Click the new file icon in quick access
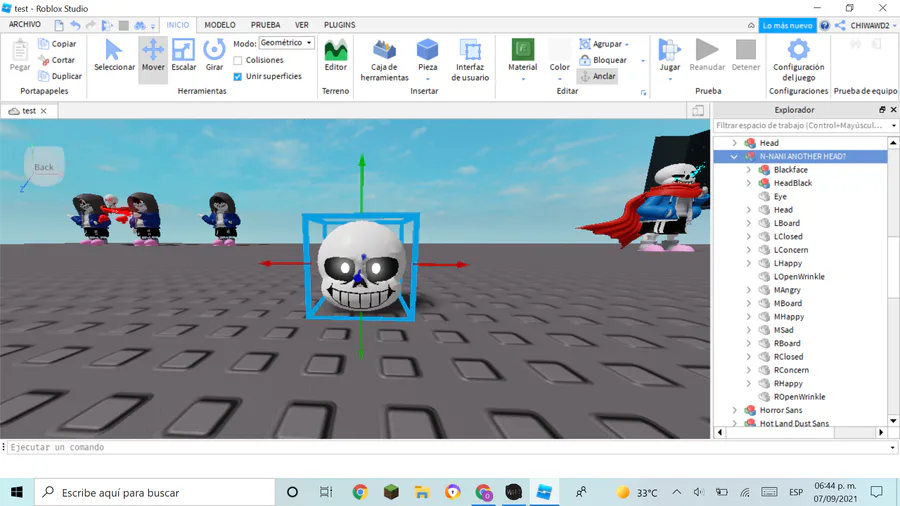 [59, 25]
